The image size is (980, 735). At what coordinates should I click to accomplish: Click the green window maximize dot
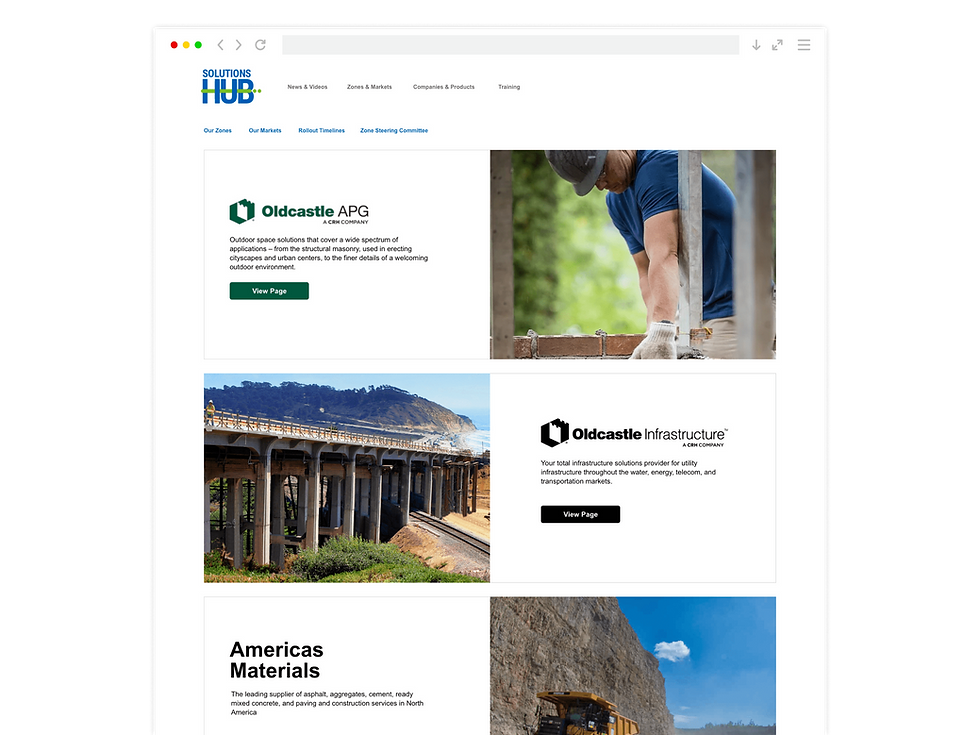click(198, 45)
